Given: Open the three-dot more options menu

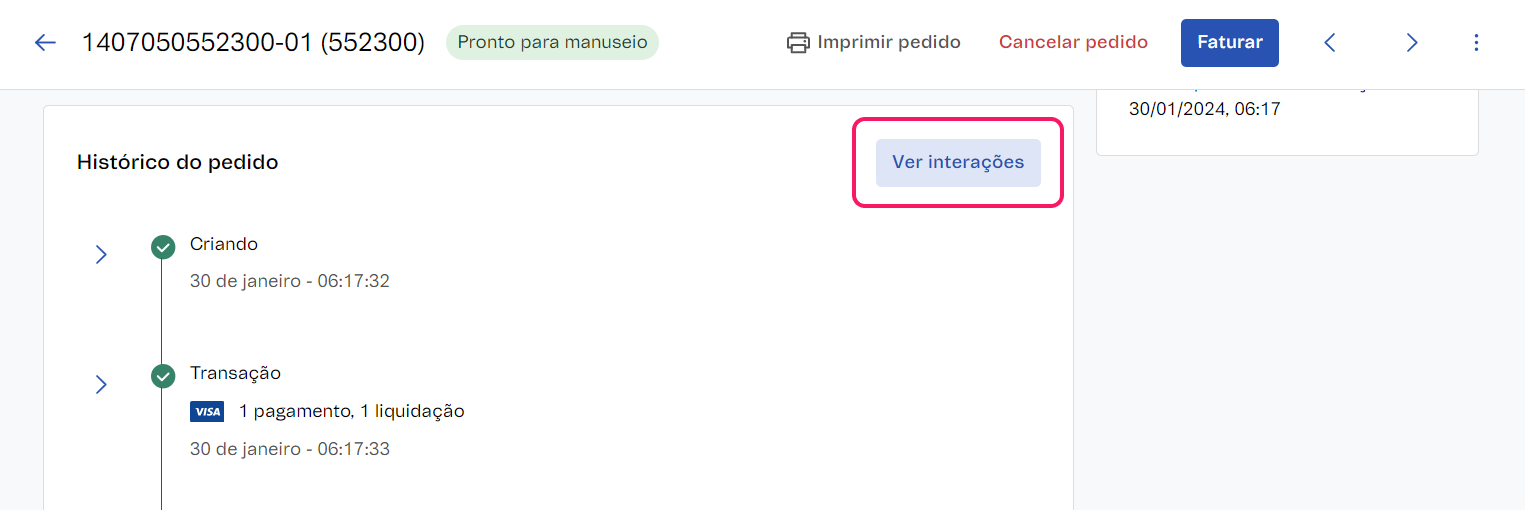Looking at the screenshot, I should click(x=1477, y=42).
